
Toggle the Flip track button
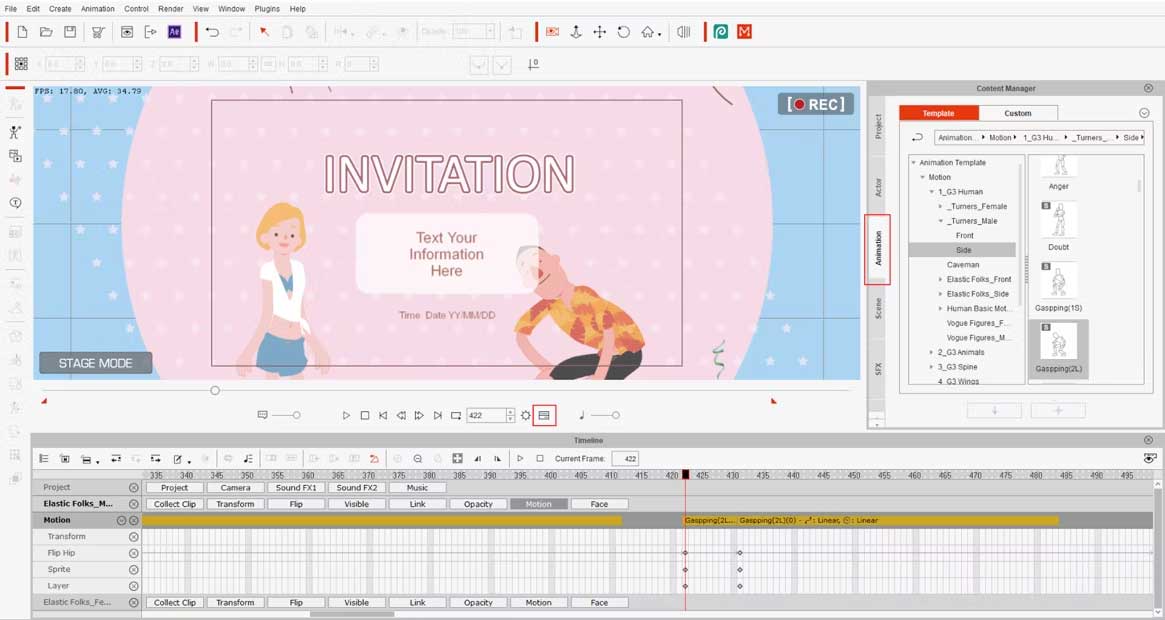point(296,503)
